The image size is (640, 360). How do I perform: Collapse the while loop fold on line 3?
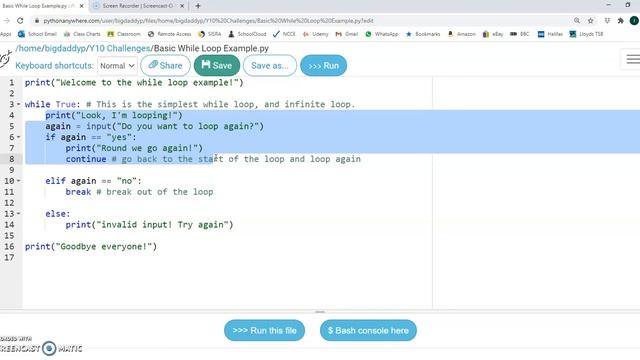18,104
